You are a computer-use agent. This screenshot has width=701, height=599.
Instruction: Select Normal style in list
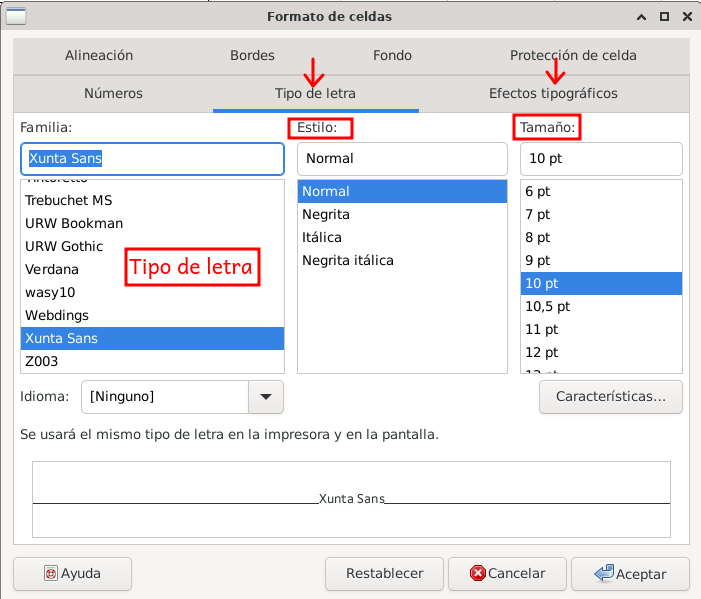coord(402,191)
